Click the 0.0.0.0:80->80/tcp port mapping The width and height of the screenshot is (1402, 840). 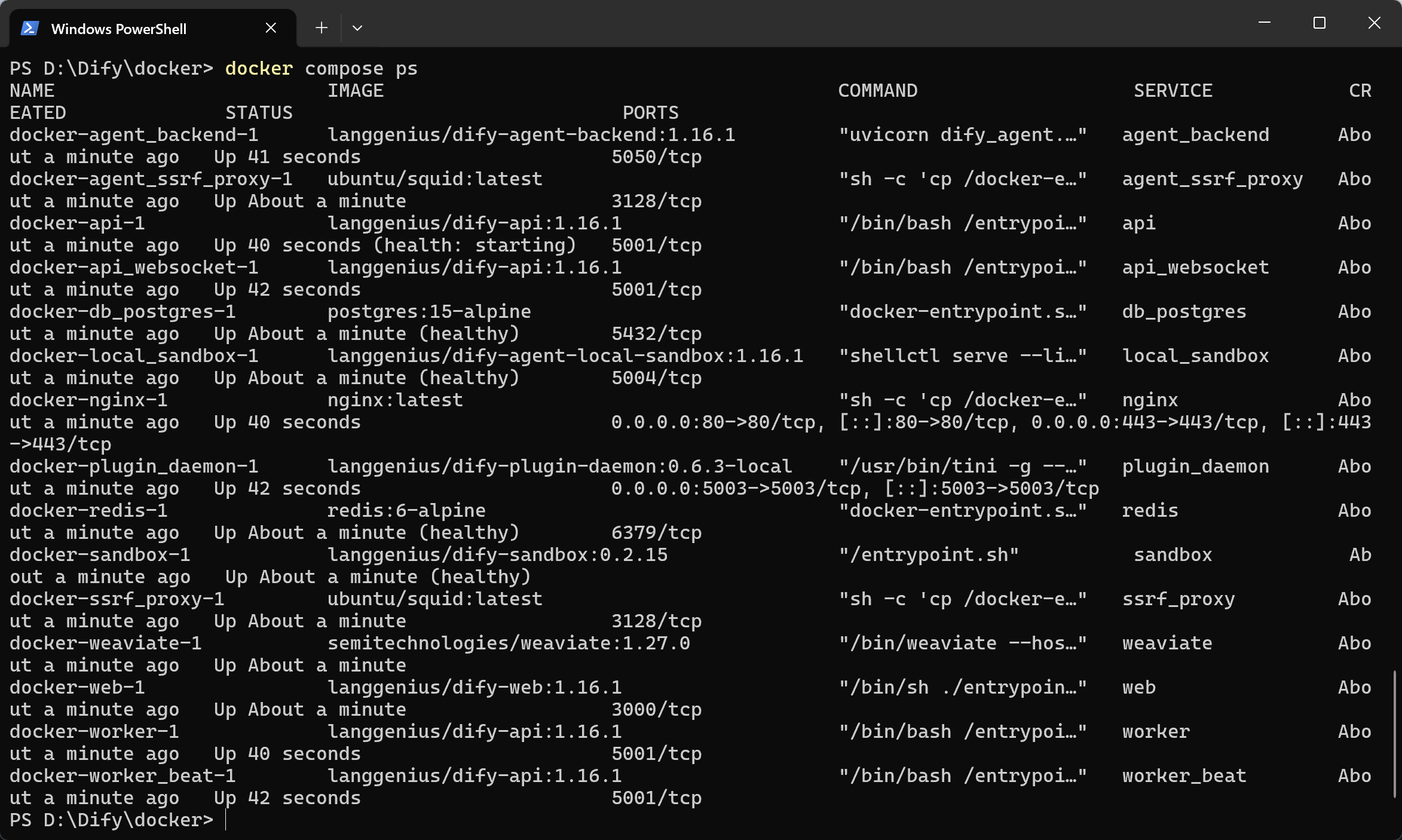[x=714, y=422]
